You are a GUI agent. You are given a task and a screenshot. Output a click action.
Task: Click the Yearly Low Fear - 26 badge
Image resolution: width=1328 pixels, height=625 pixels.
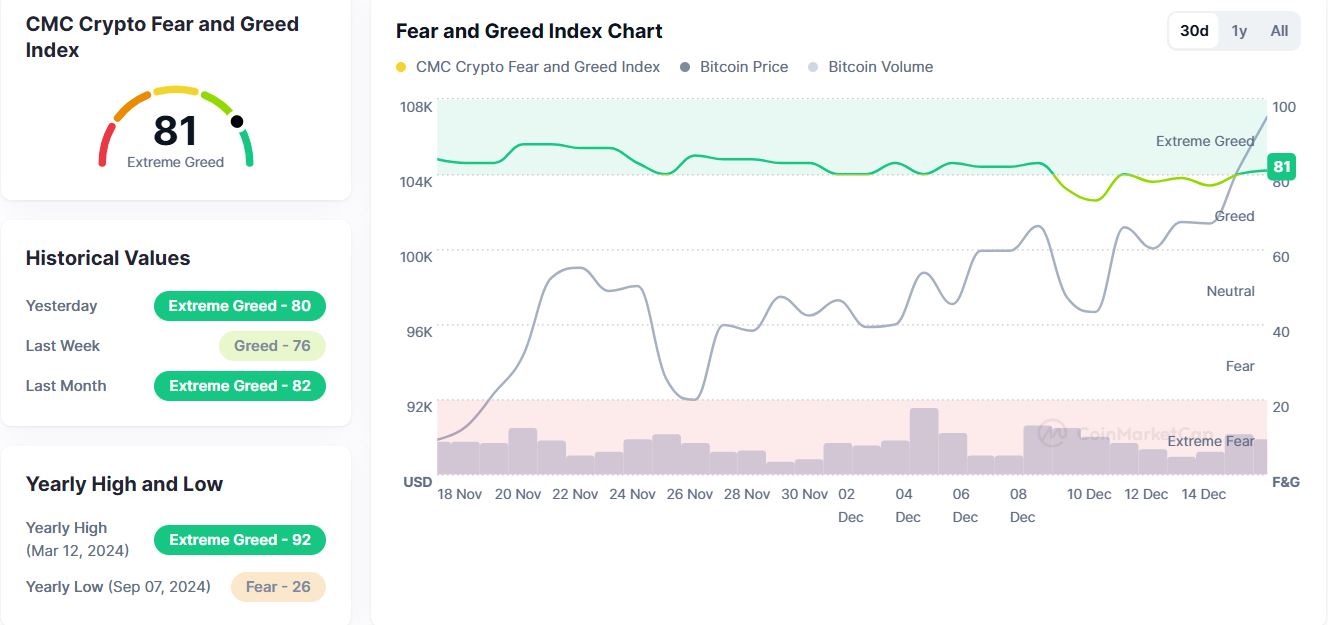[x=278, y=587]
